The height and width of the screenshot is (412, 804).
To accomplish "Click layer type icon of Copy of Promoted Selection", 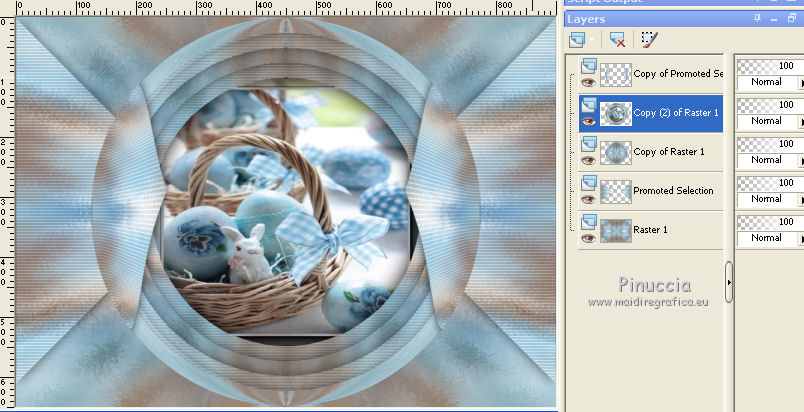I will coord(589,66).
